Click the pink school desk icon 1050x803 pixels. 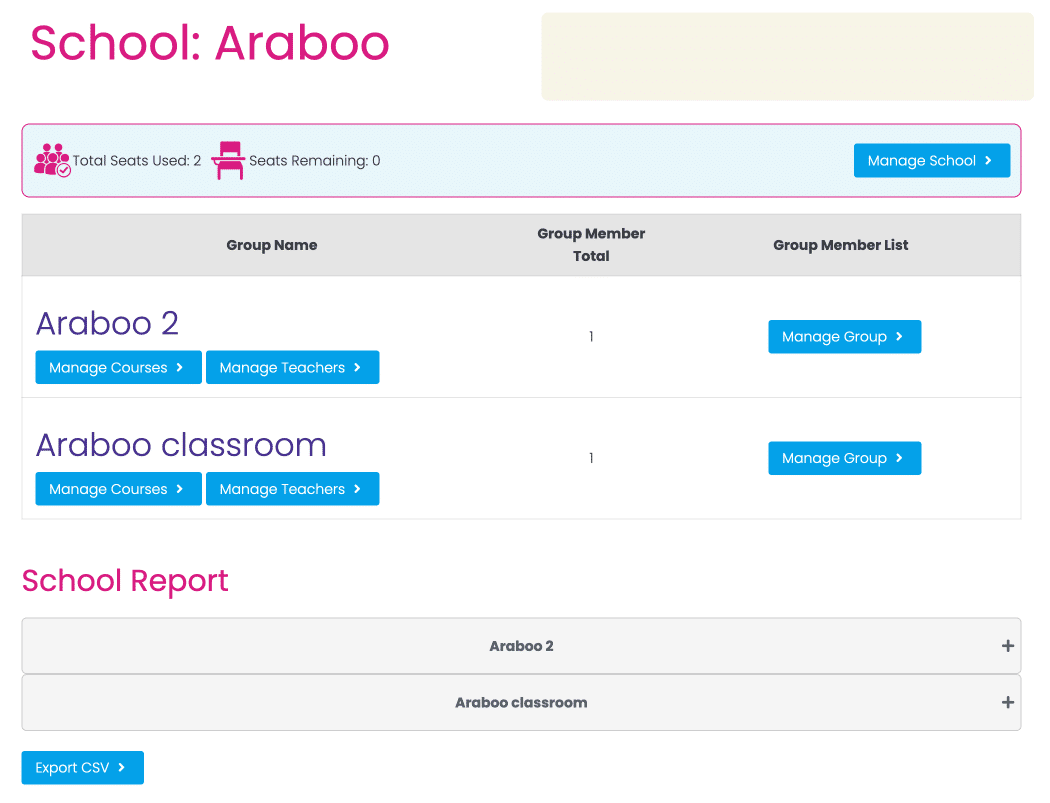pos(228,160)
